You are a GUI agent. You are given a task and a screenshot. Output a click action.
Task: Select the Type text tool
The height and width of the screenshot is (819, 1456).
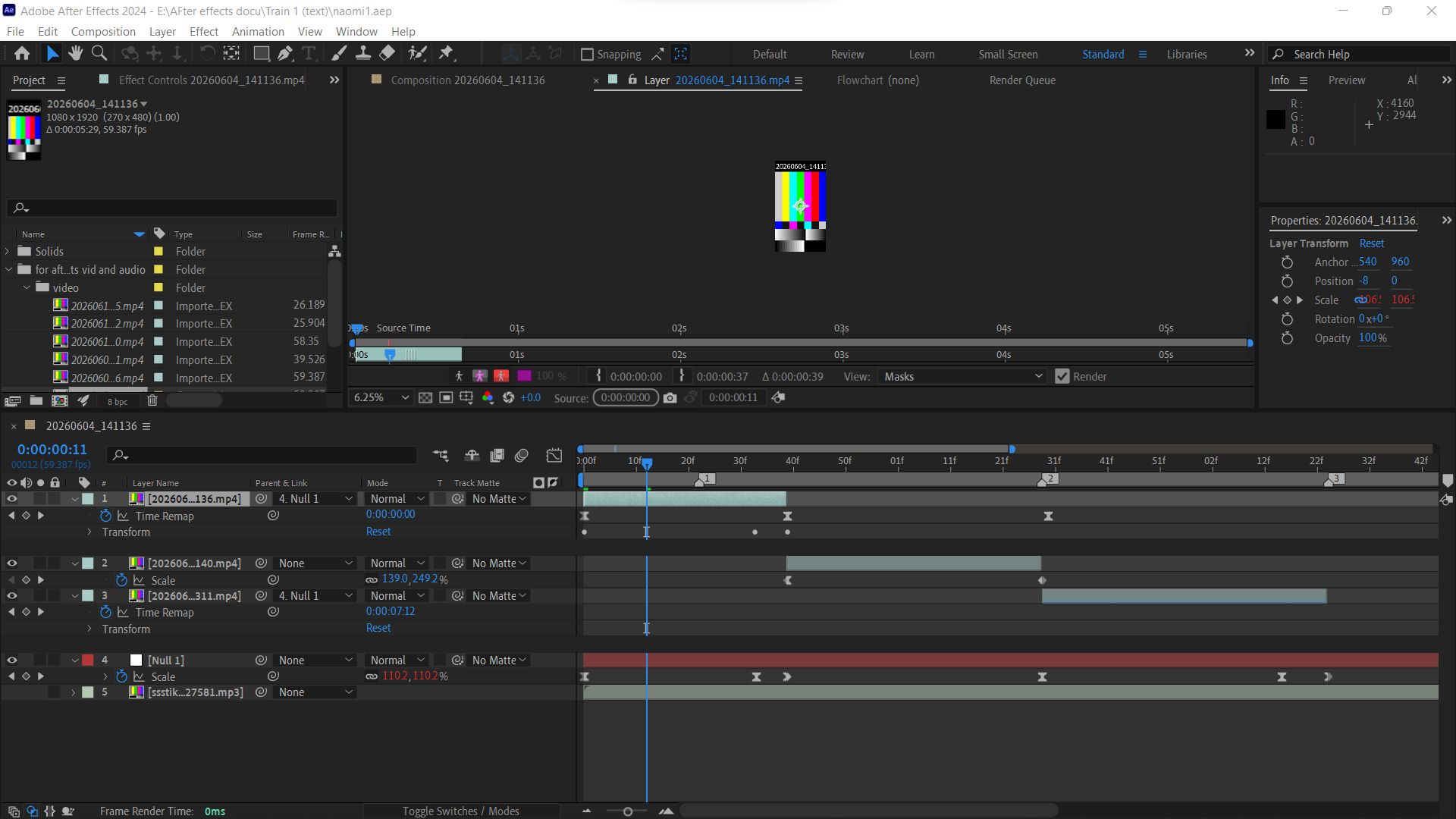click(309, 53)
